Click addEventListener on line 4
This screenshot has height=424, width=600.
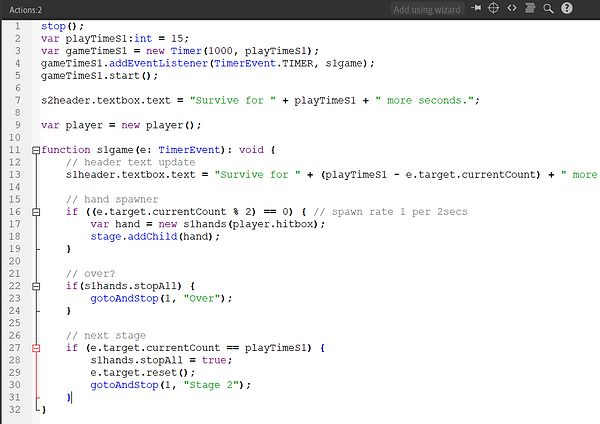(158, 63)
